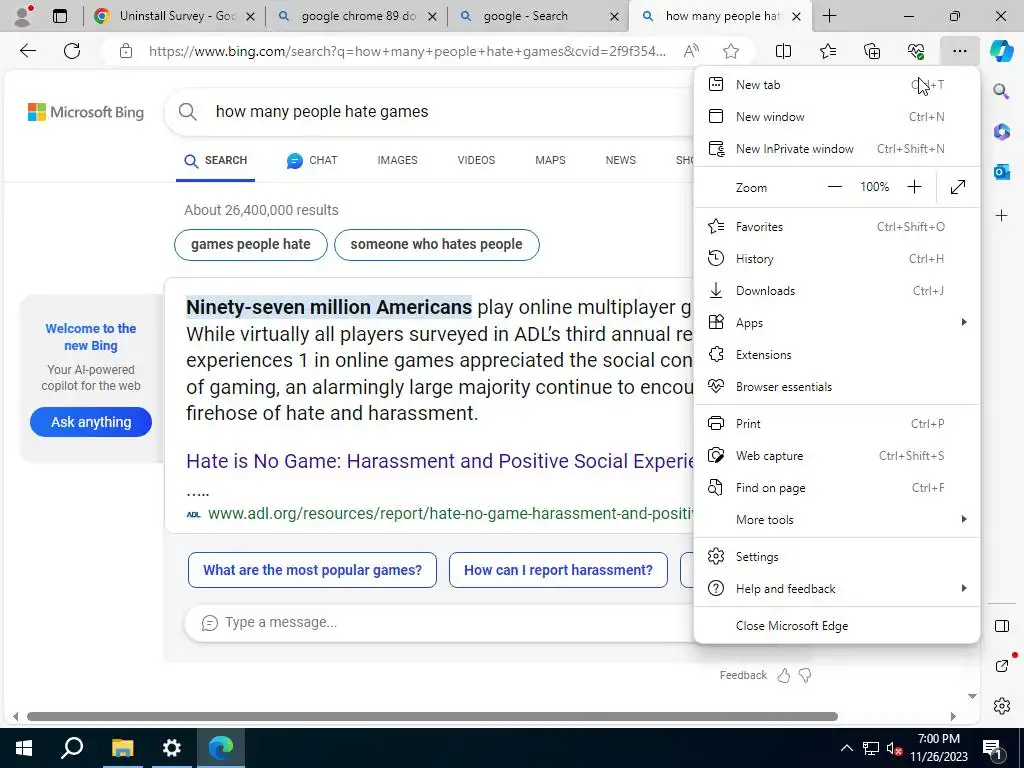Click 'games people hate' suggestion chip
Image resolution: width=1024 pixels, height=768 pixels.
[251, 245]
